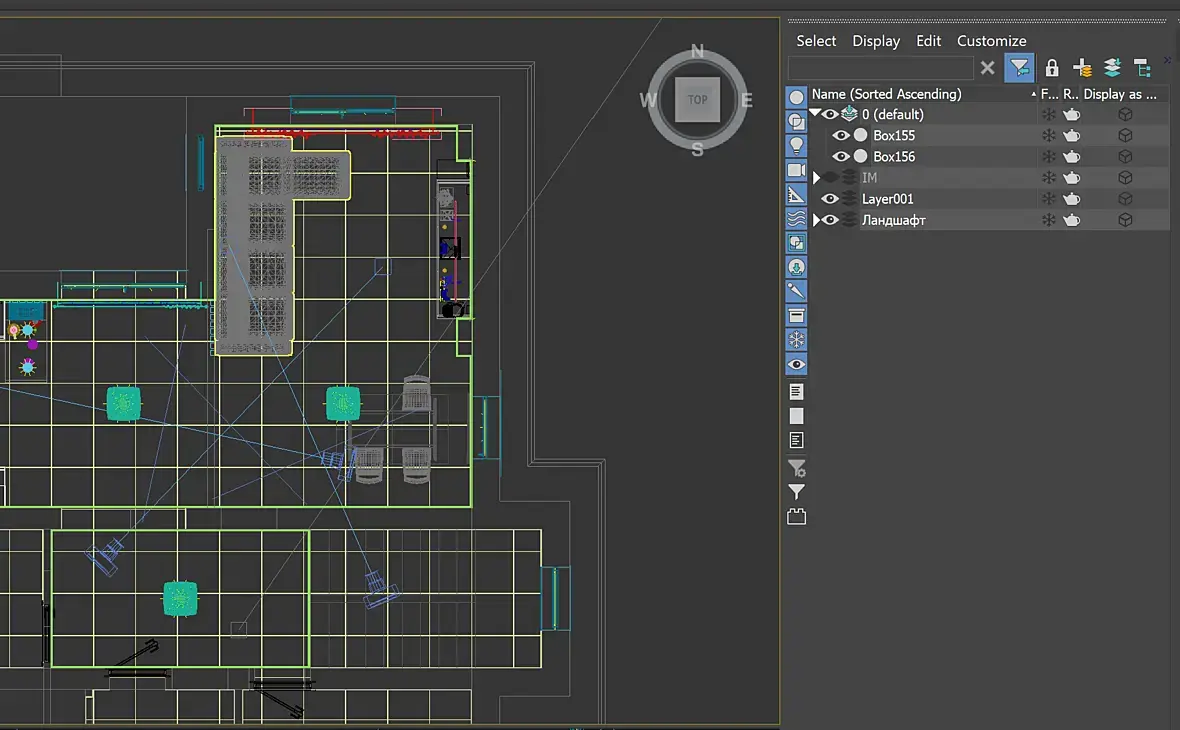Click the funnel selection filter icon by search
This screenshot has width=1180, height=730.
pyautogui.click(x=1020, y=68)
